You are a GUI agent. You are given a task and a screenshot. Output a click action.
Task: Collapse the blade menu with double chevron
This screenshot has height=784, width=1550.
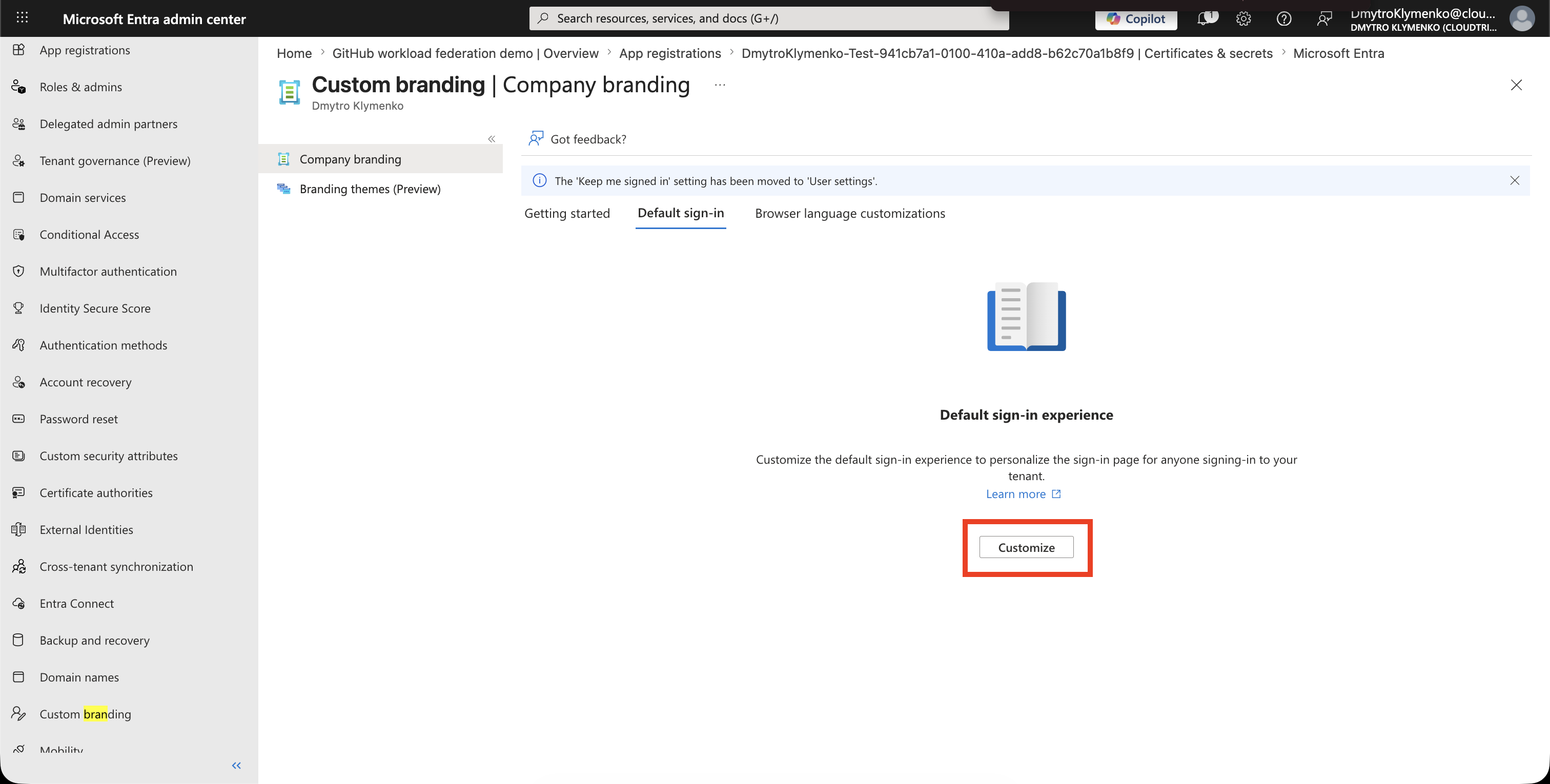(492, 139)
